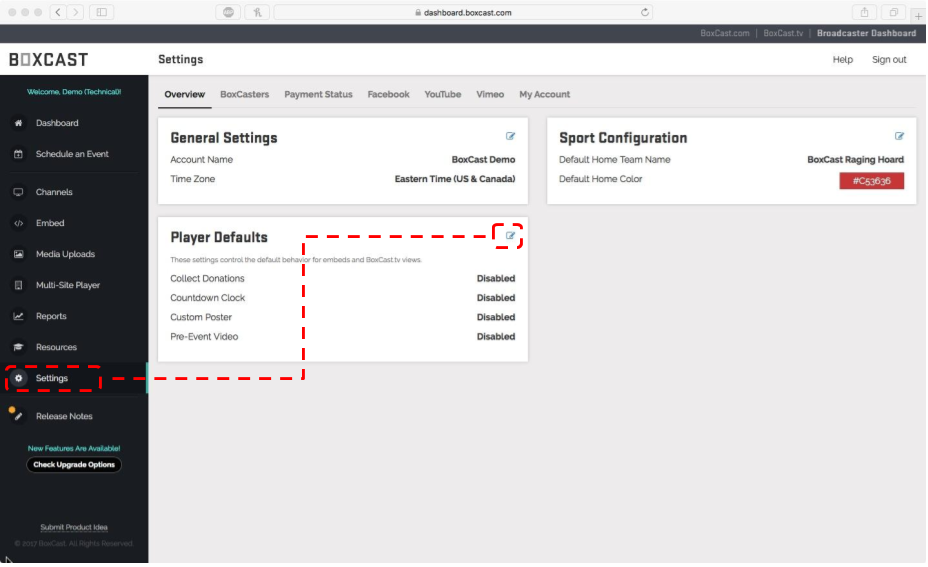Click the #C53636 home color swatch
This screenshot has width=928, height=567.
[871, 181]
